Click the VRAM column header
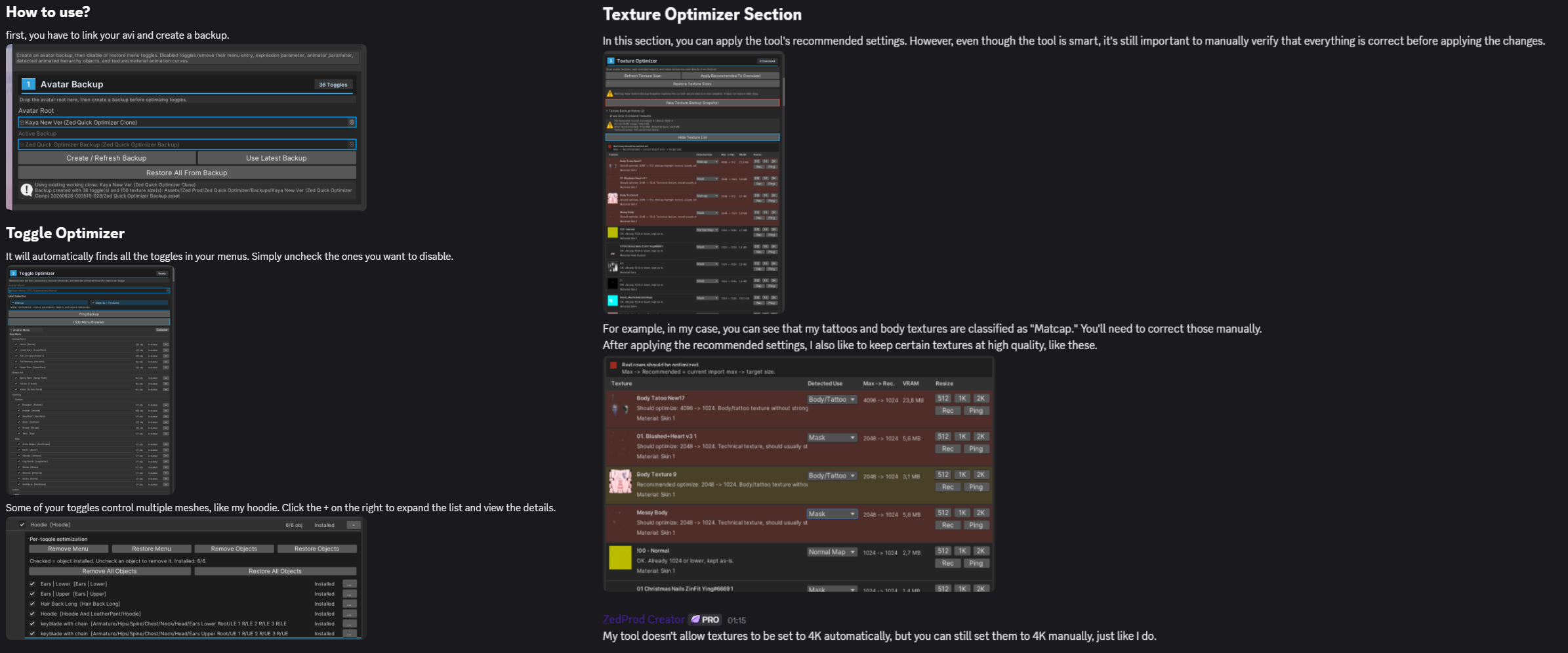1568x653 pixels. (x=911, y=383)
